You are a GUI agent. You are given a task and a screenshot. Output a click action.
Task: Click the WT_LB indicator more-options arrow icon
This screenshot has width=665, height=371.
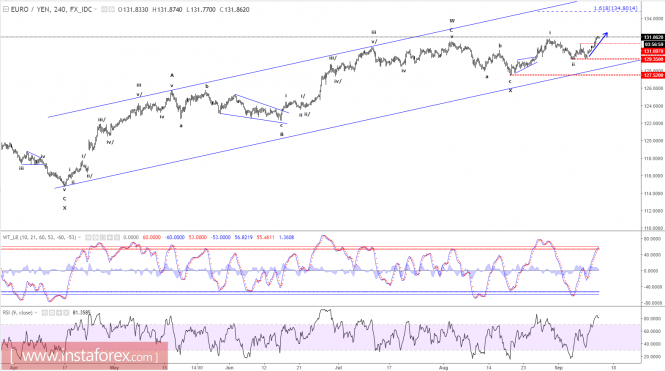pos(110,237)
